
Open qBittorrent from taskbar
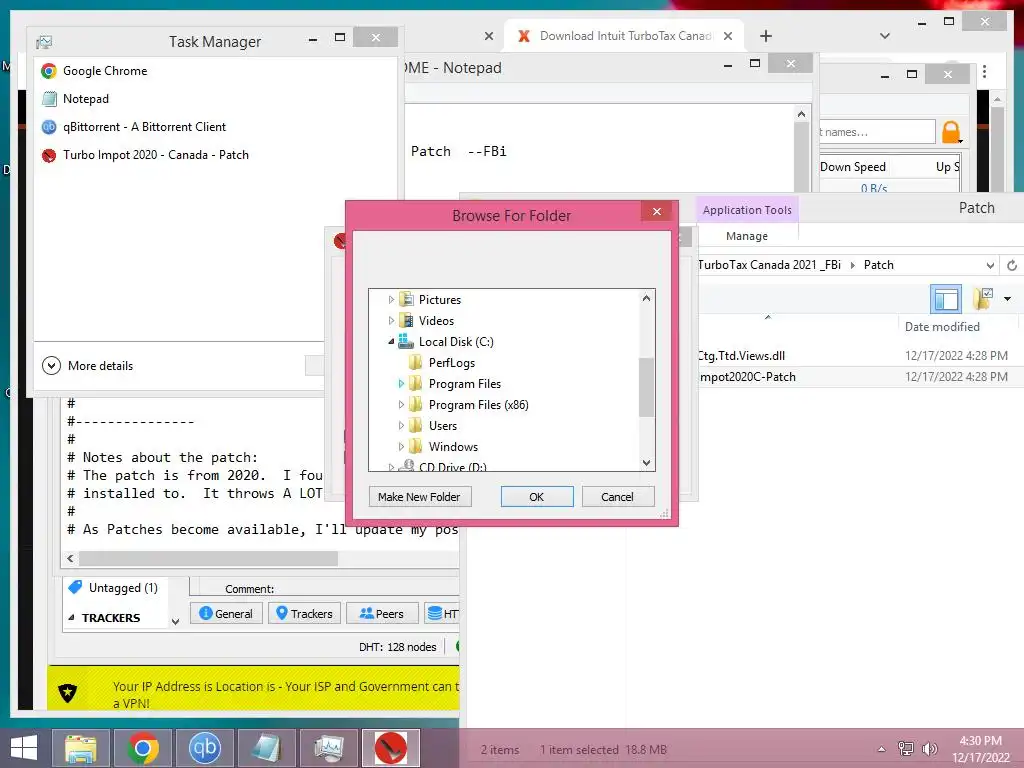click(x=205, y=748)
